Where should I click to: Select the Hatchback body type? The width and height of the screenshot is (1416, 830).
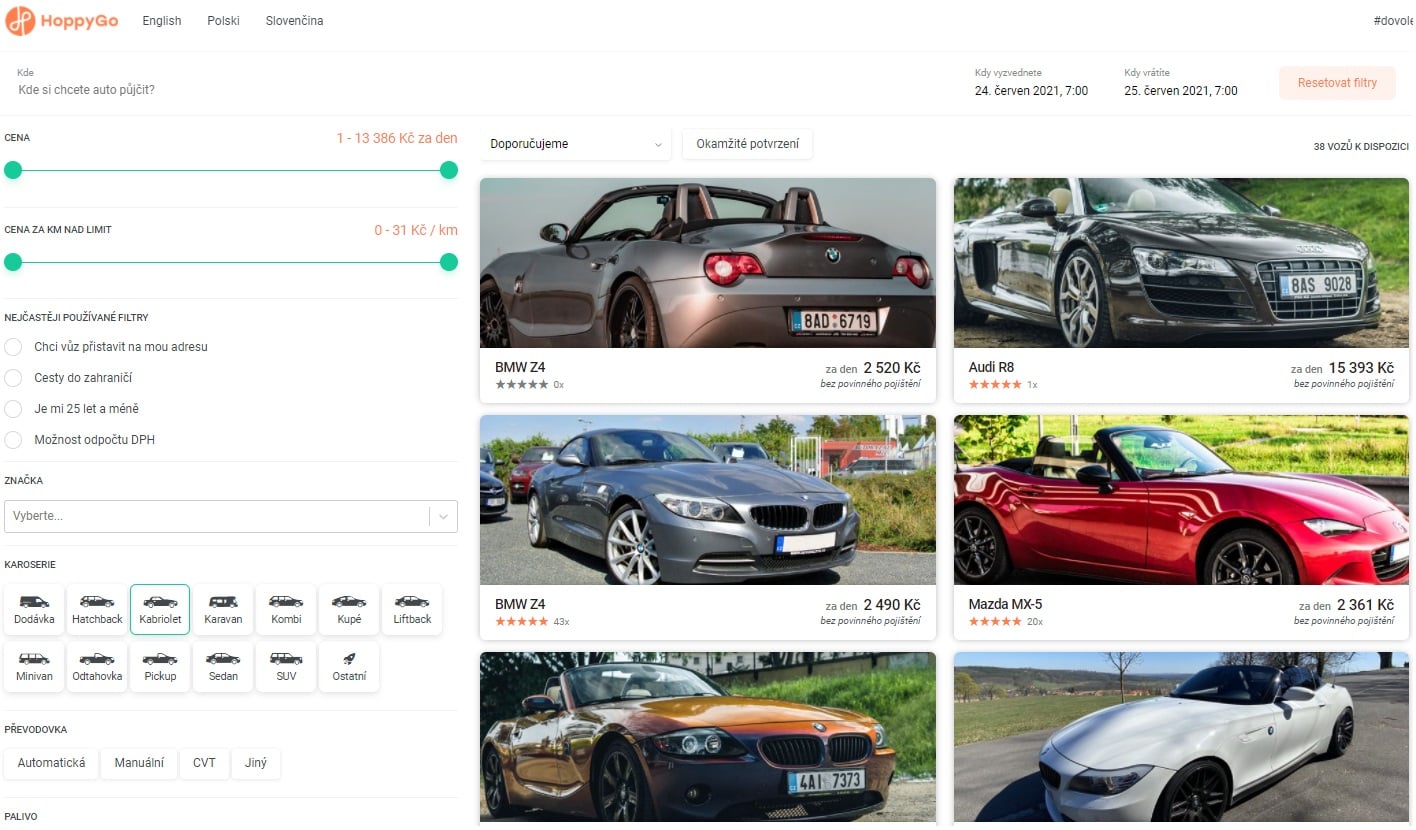tap(97, 609)
